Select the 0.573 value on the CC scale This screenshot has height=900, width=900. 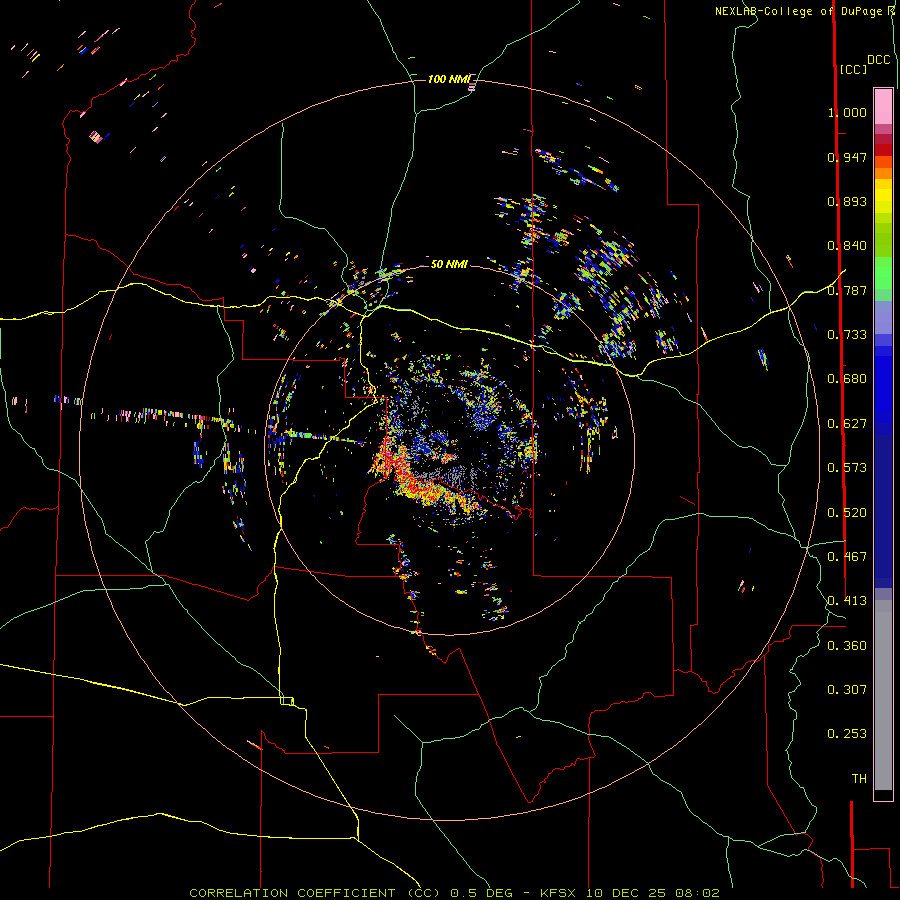click(x=847, y=467)
